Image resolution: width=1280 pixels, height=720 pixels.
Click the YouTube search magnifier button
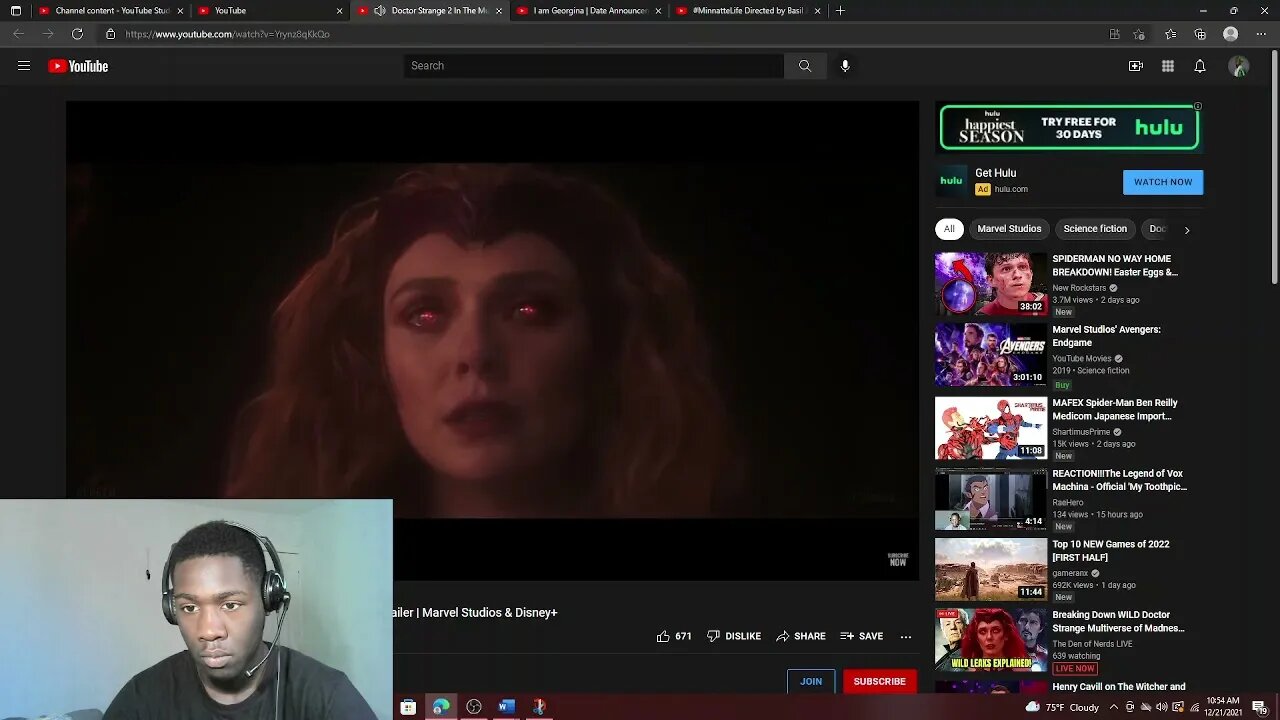805,66
